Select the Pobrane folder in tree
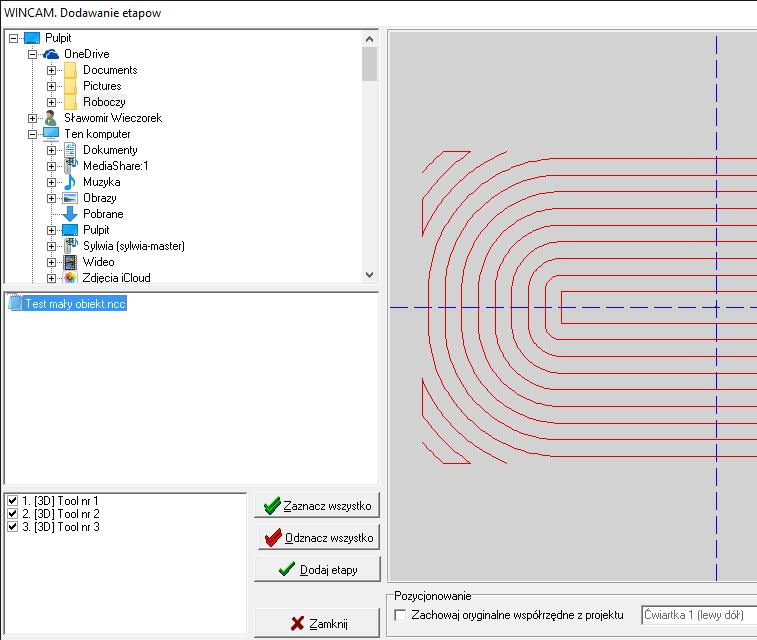 pos(103,214)
